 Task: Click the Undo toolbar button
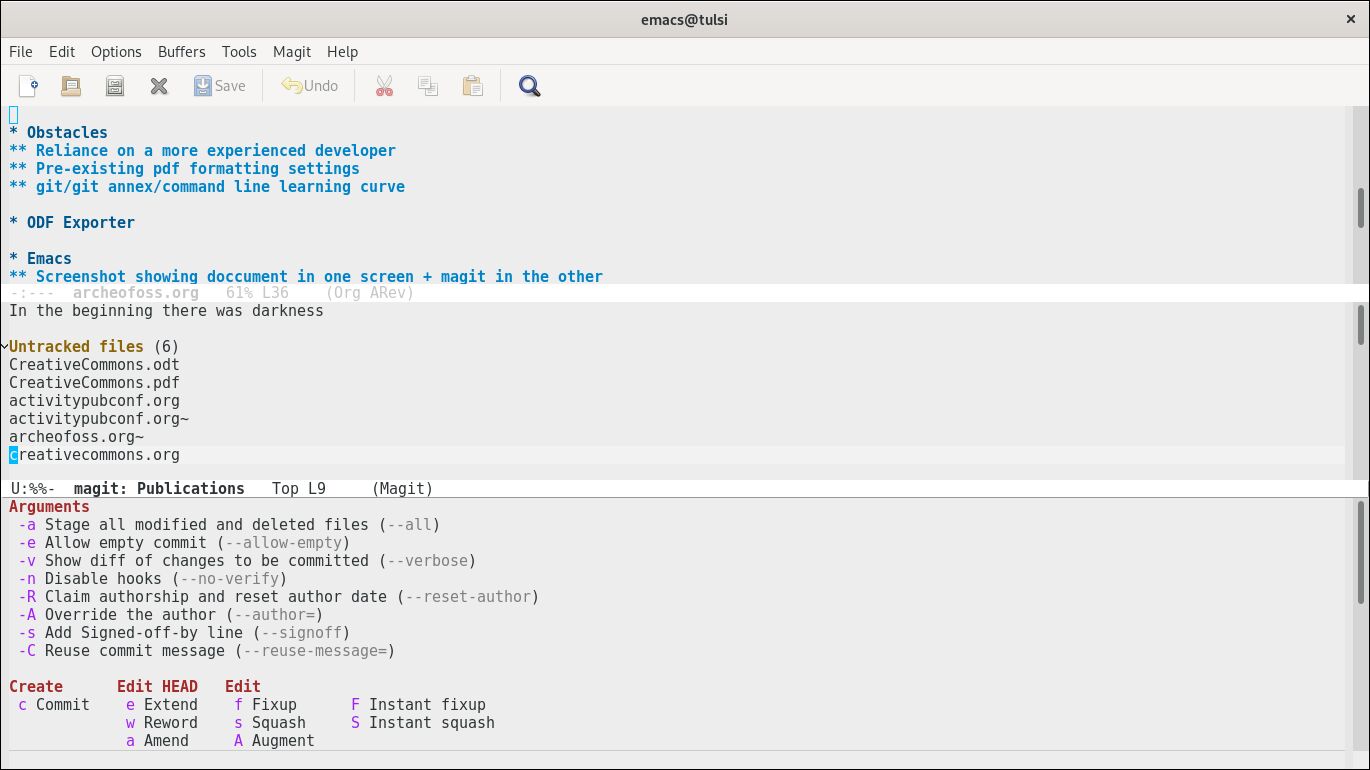coord(309,86)
